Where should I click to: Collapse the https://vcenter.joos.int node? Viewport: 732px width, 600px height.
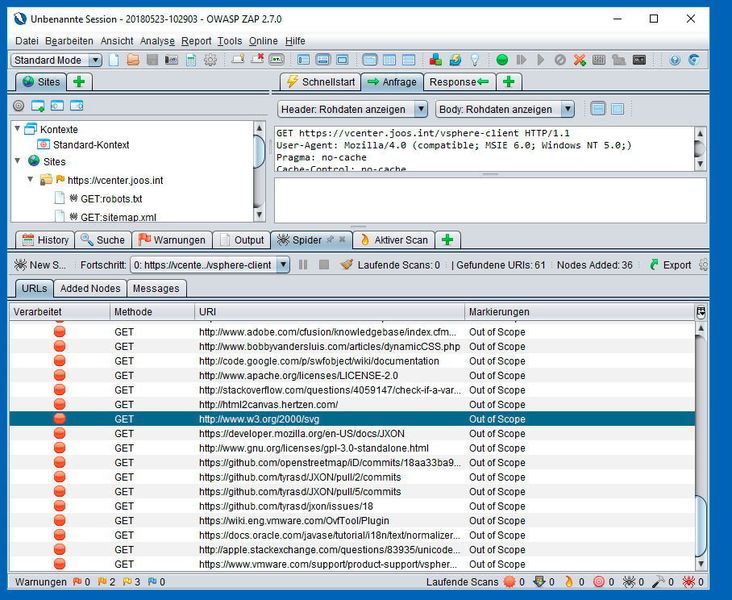click(x=30, y=179)
